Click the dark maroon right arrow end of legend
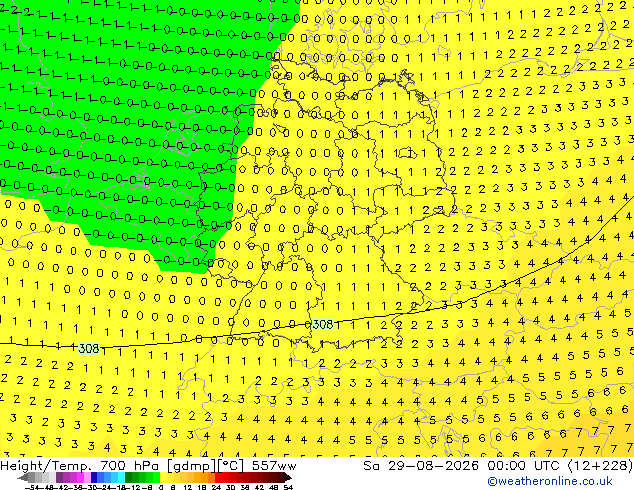The width and height of the screenshot is (634, 490). (287, 477)
